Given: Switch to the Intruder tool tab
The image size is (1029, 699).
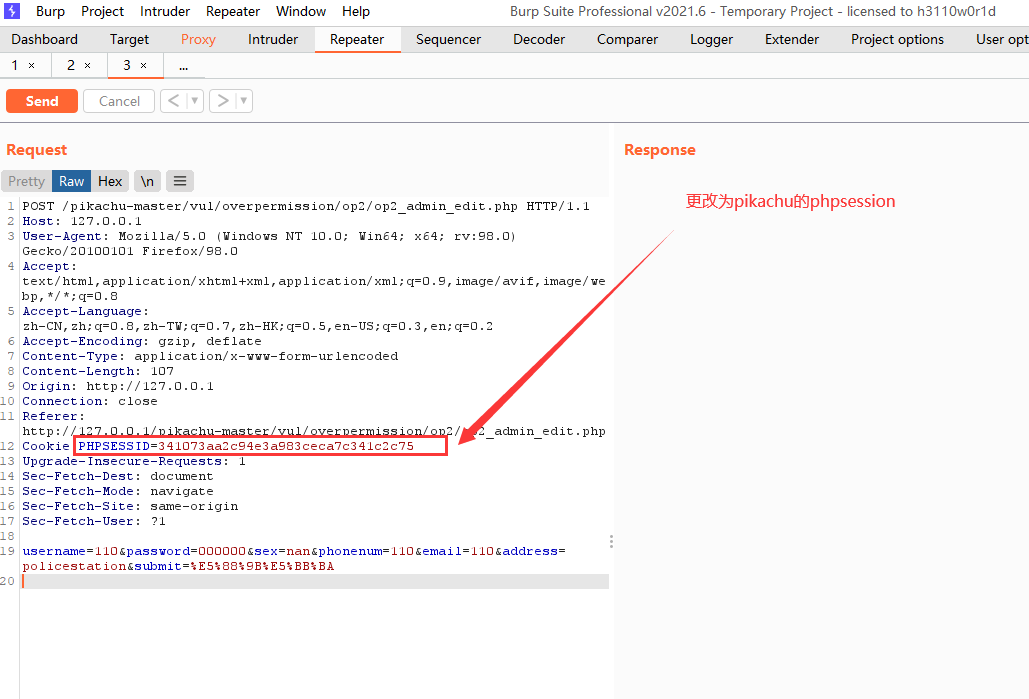Looking at the screenshot, I should point(273,39).
